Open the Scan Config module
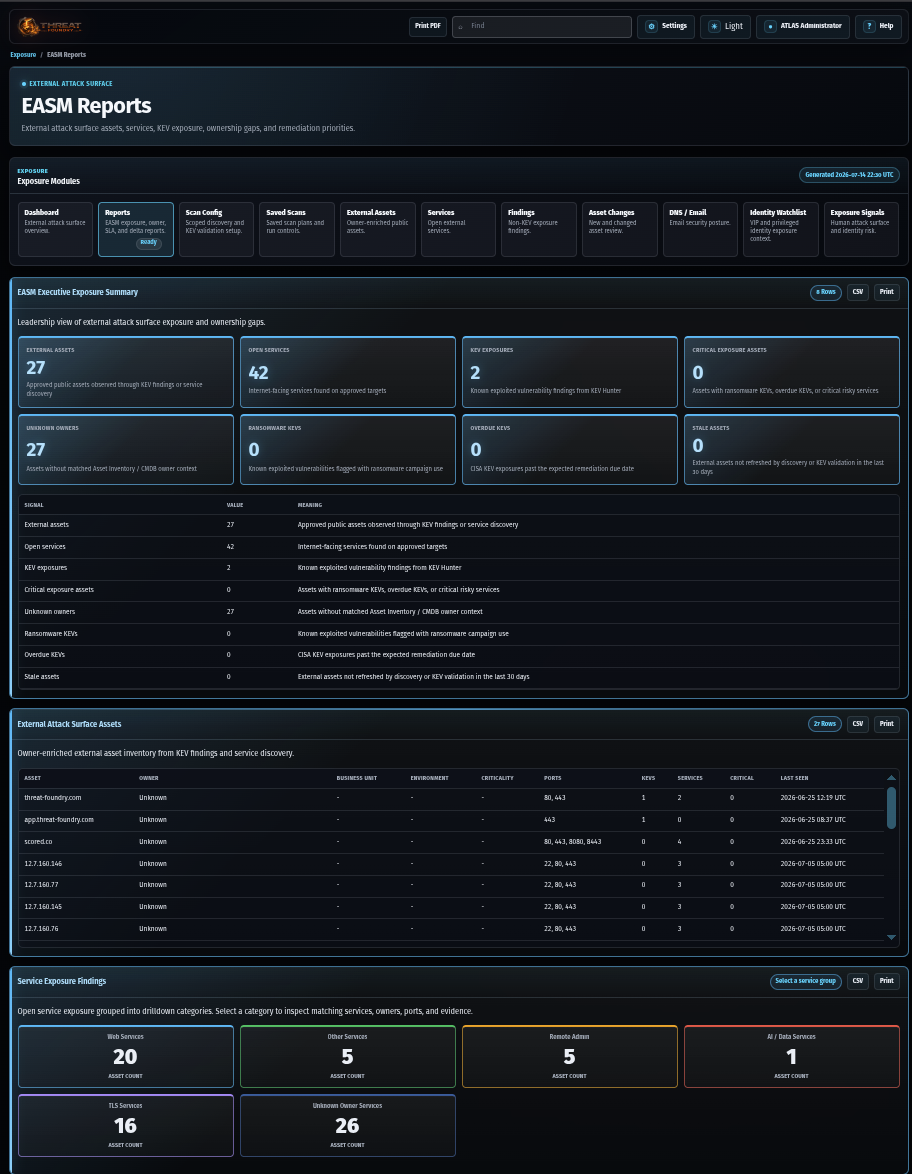Screen dimensions: 912x1174 (x=216, y=229)
